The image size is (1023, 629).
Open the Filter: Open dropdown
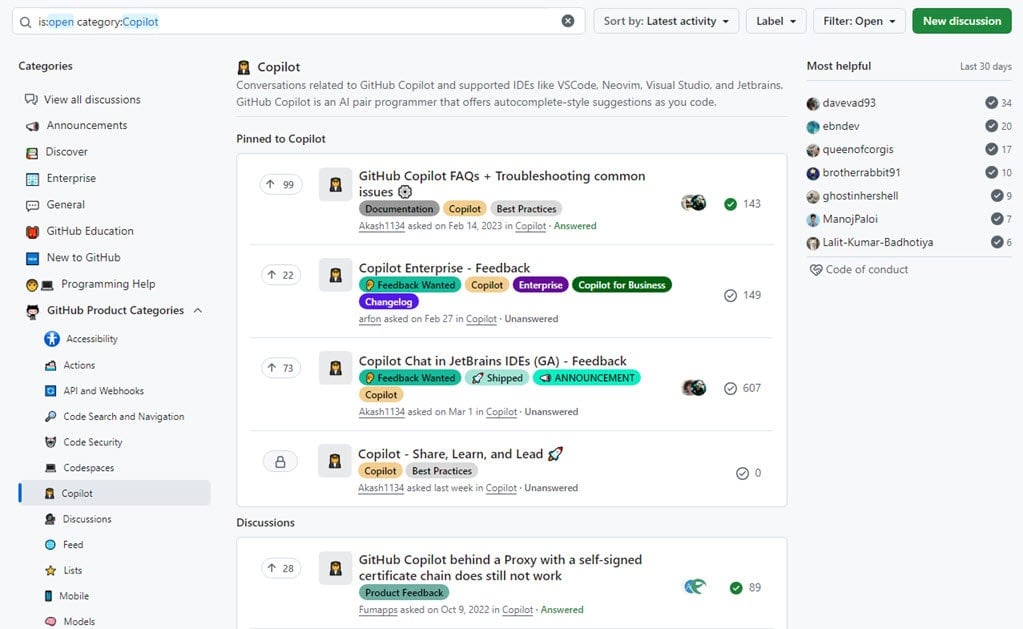[859, 21]
